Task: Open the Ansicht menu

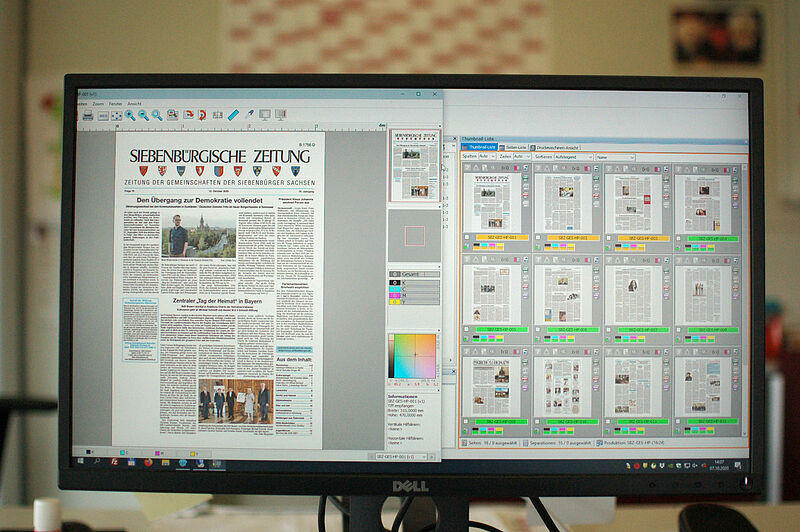Action: point(134,104)
